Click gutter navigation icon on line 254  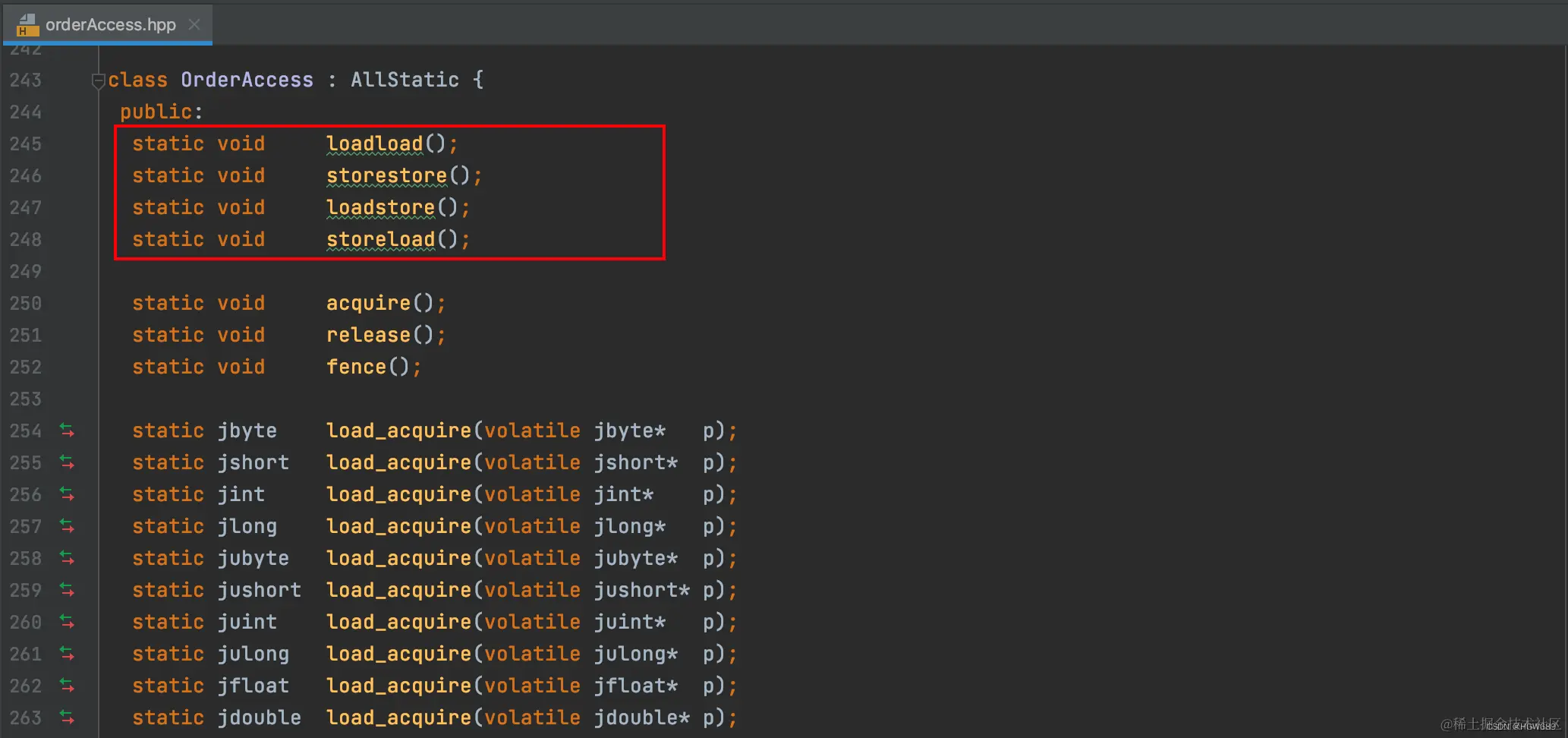click(x=67, y=430)
